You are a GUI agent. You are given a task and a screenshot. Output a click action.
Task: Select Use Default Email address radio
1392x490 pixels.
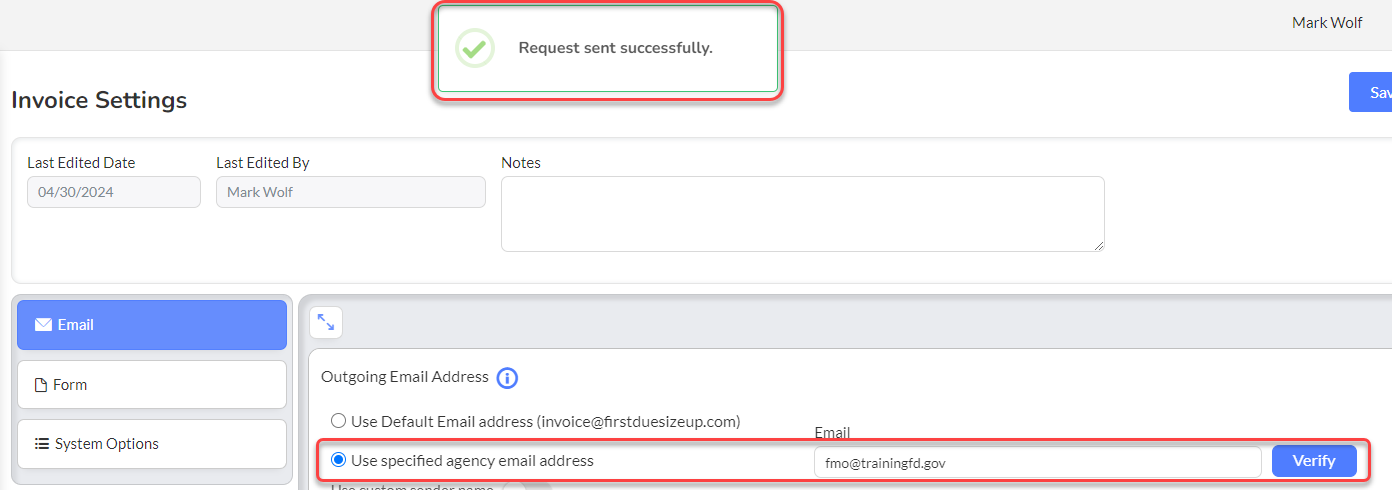[x=339, y=421]
